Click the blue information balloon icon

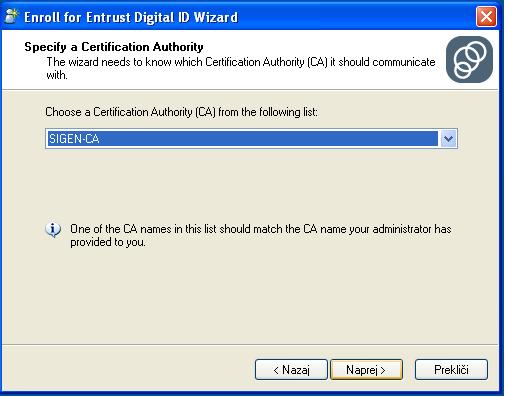coord(53,230)
